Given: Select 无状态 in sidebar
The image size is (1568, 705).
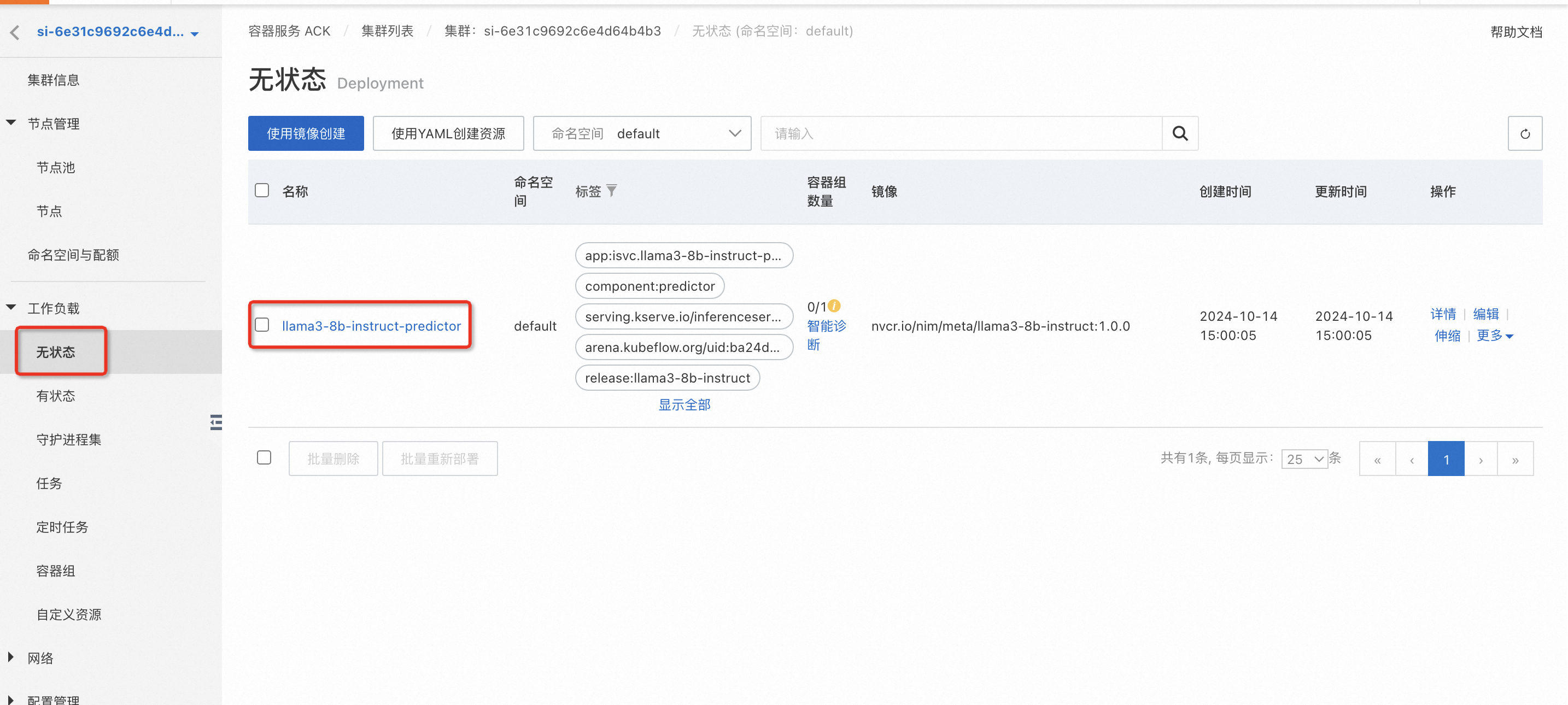Looking at the screenshot, I should coord(55,352).
